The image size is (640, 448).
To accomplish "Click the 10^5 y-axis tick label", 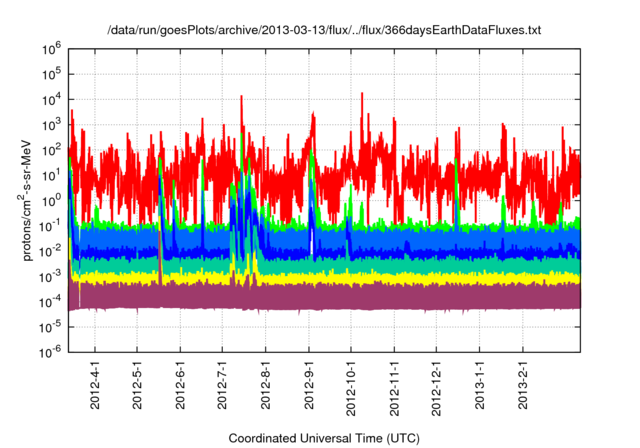I will pyautogui.click(x=51, y=75).
